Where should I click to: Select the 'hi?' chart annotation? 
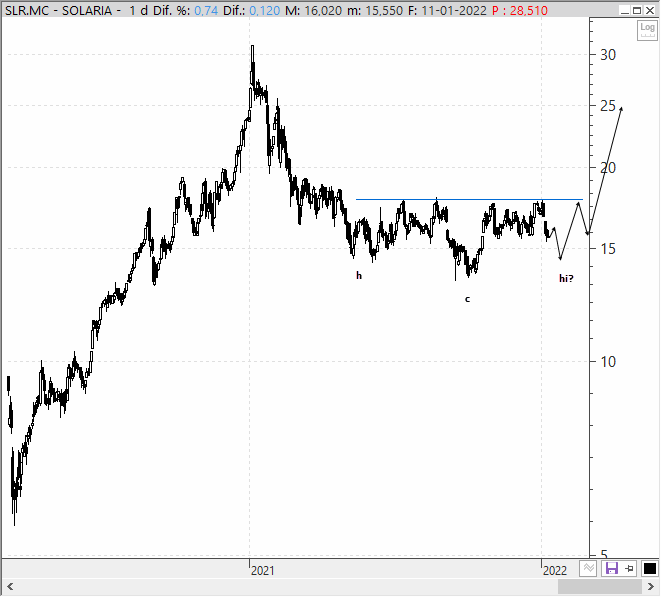point(566,278)
